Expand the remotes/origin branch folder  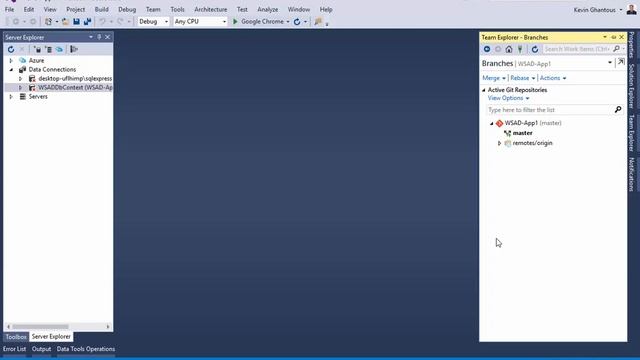pyautogui.click(x=499, y=143)
